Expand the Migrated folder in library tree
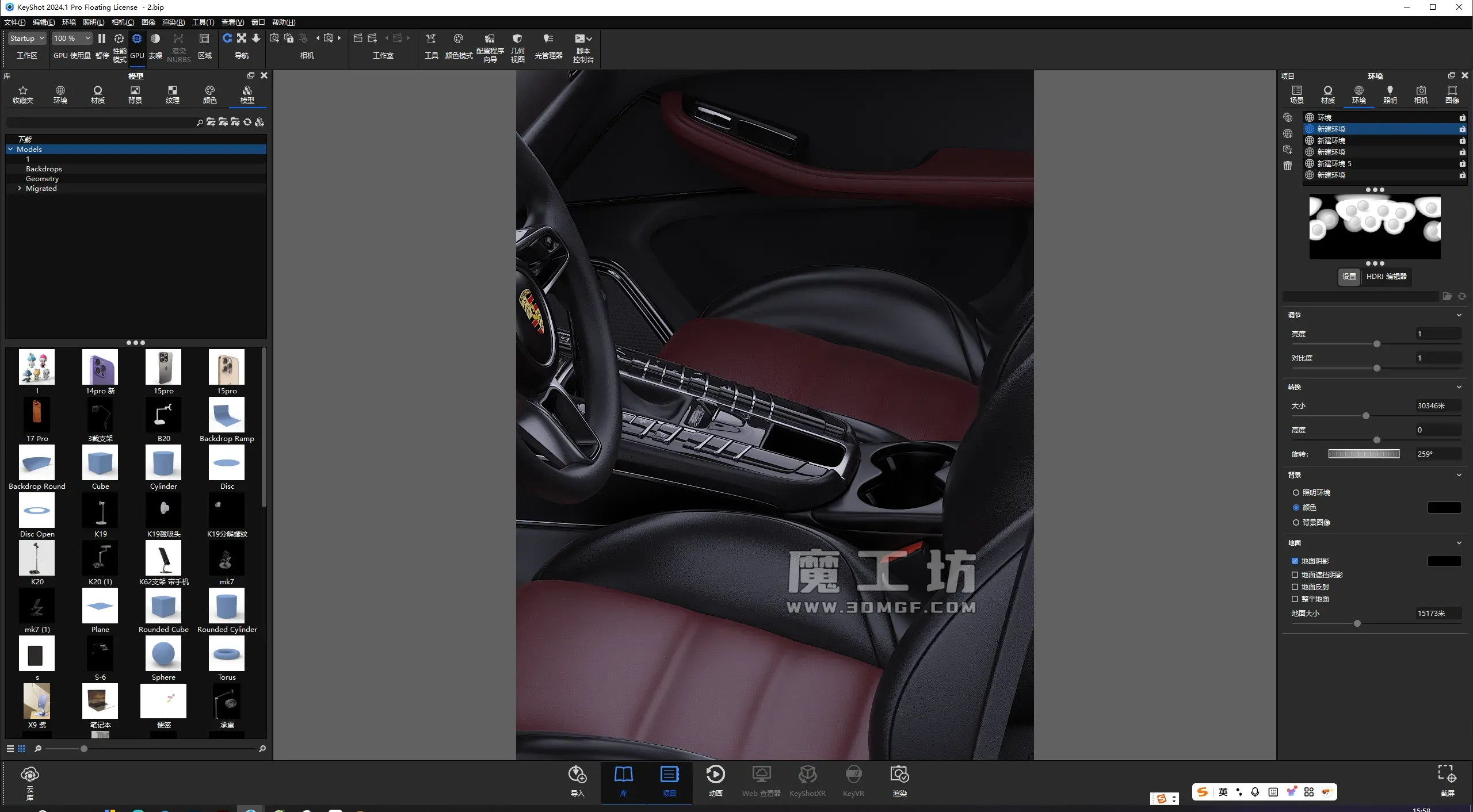 coord(20,188)
